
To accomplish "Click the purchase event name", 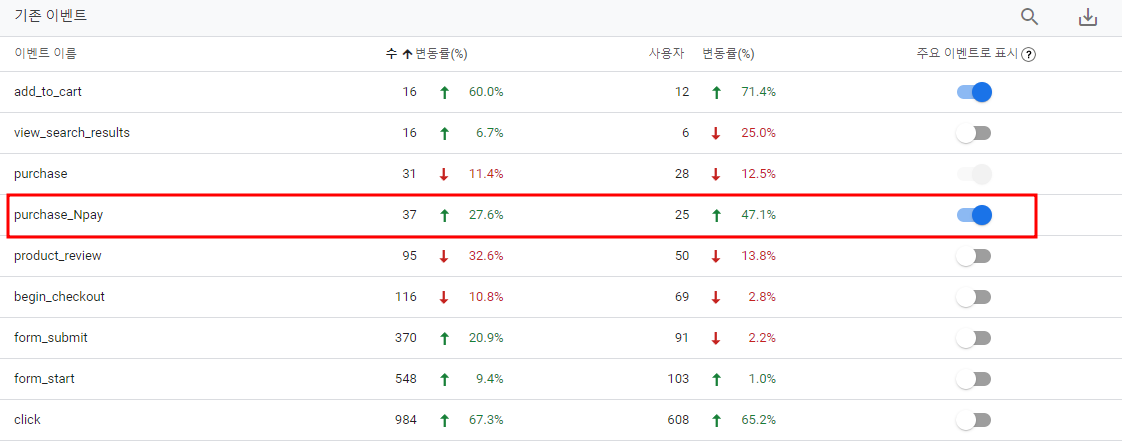I will coord(40,173).
